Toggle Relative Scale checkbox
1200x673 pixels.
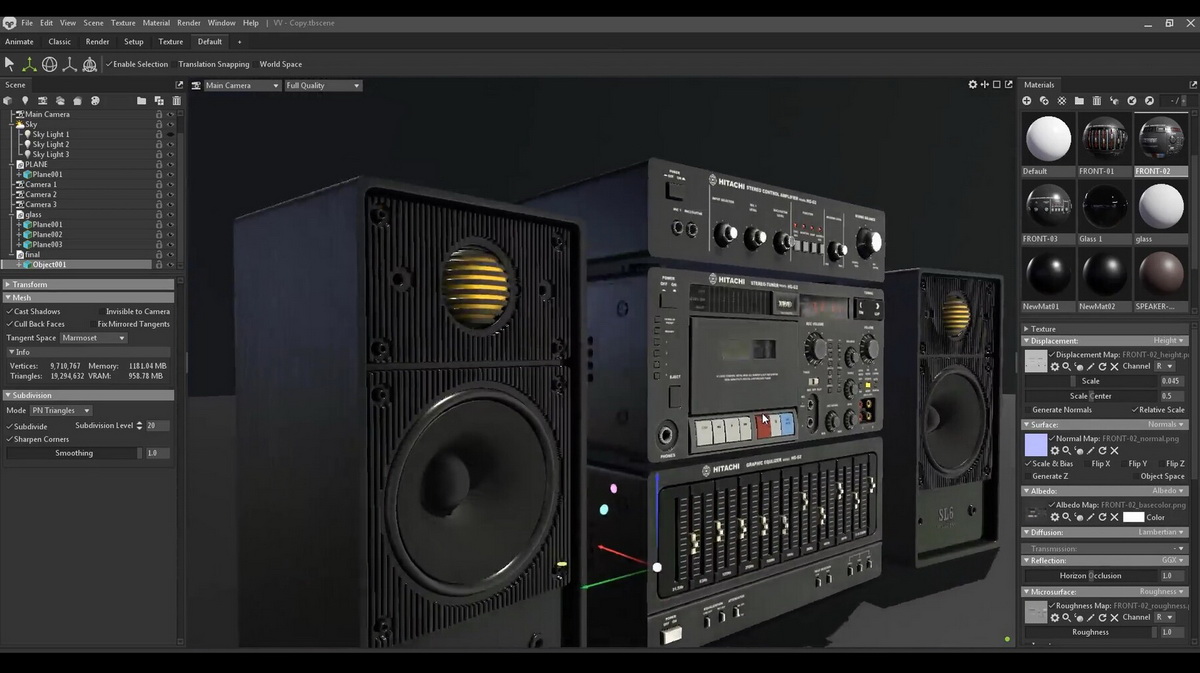pos(1158,410)
